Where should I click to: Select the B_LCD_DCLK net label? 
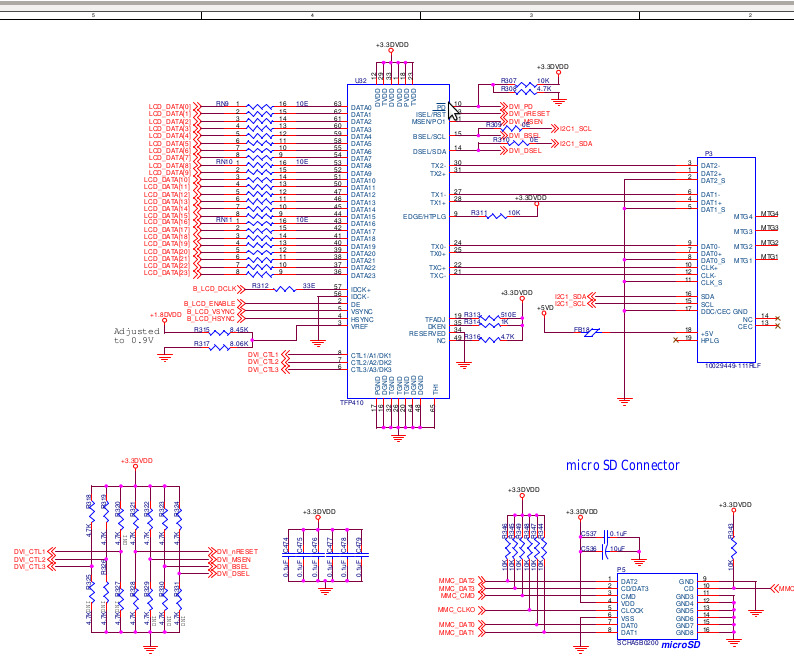(214, 289)
